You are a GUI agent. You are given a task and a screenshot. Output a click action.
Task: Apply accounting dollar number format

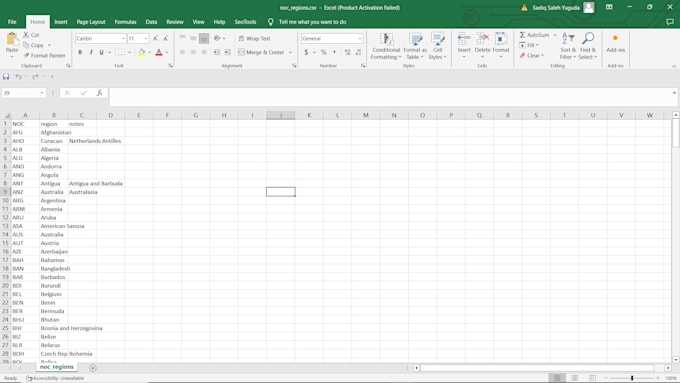coord(306,52)
